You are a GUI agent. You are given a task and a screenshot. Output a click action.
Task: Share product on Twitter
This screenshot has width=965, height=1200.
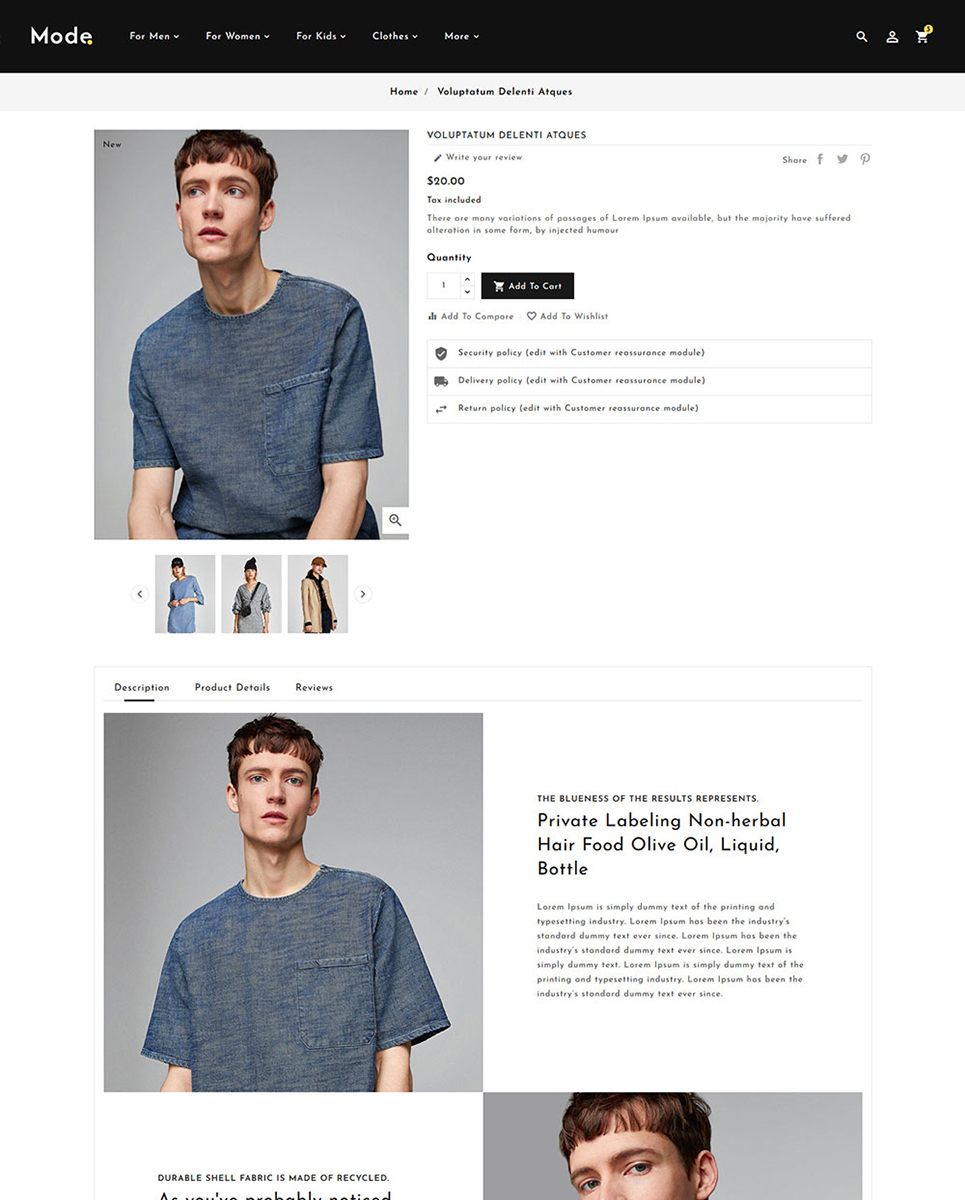tap(842, 159)
